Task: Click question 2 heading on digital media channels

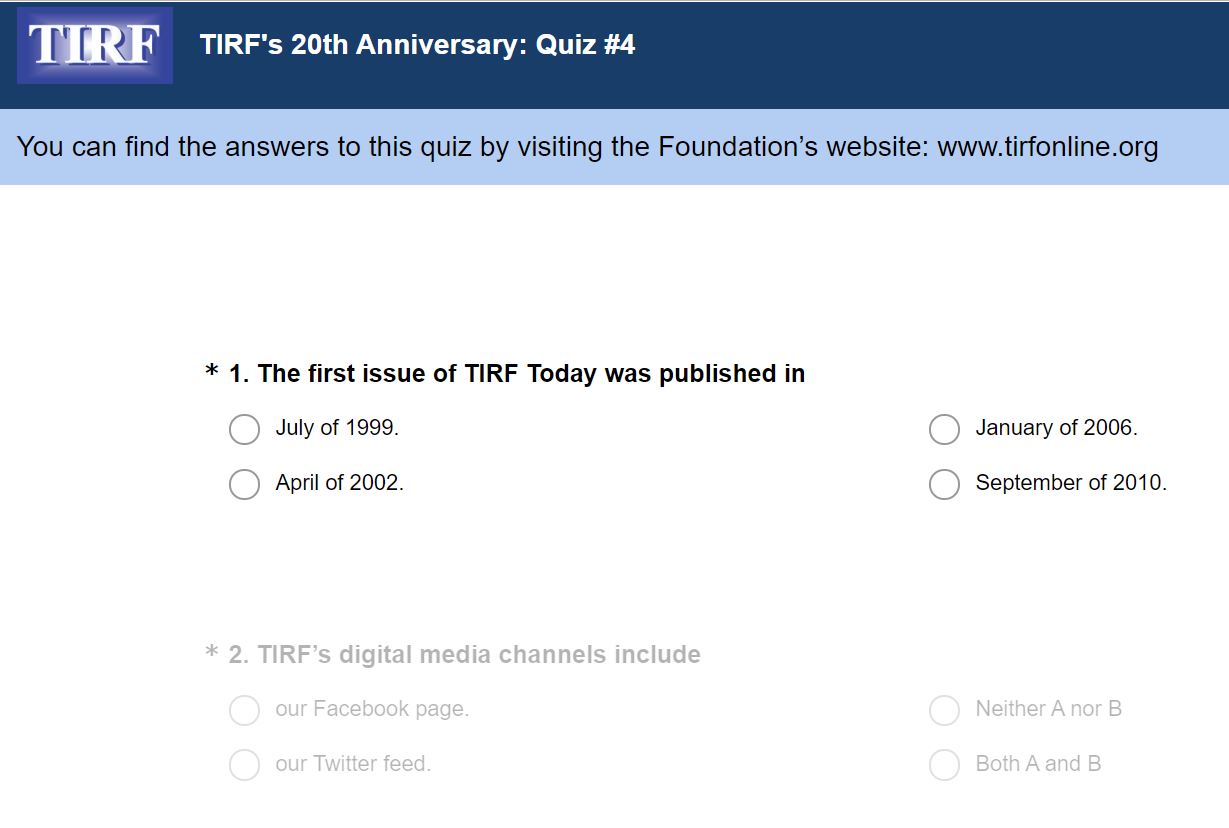Action: (x=465, y=655)
